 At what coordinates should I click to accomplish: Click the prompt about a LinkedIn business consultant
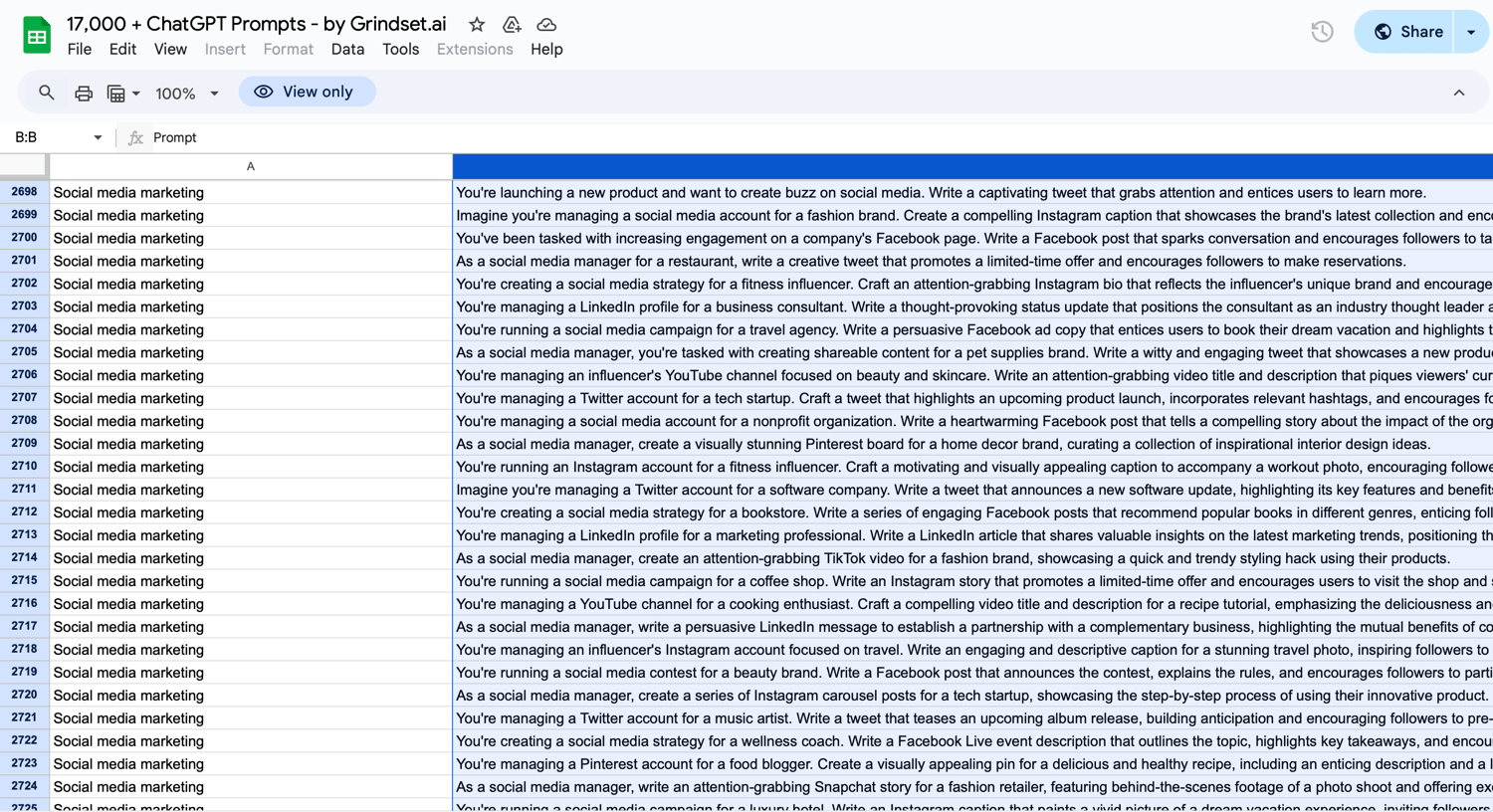click(x=973, y=306)
